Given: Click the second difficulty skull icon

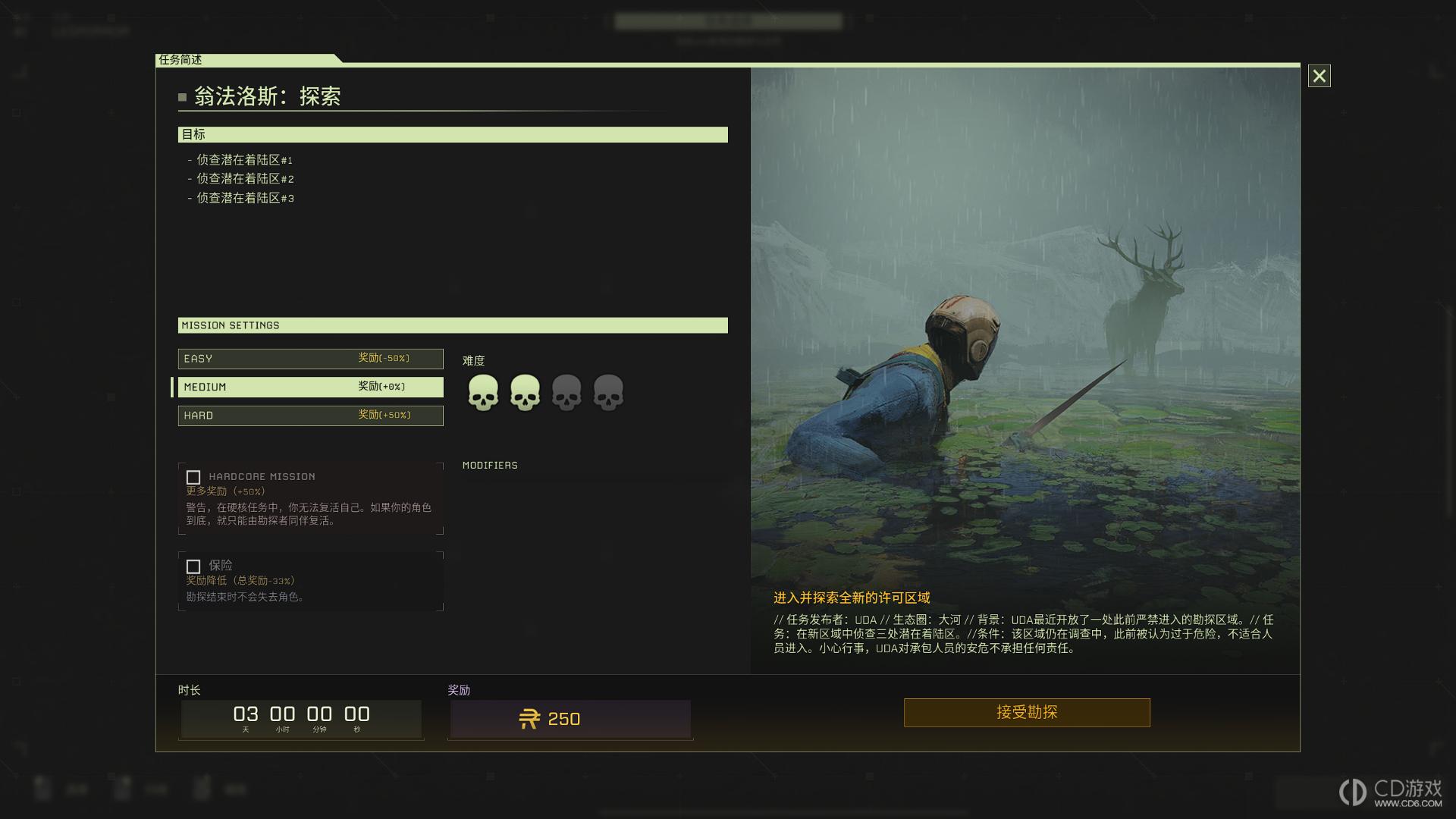Looking at the screenshot, I should click(x=525, y=392).
